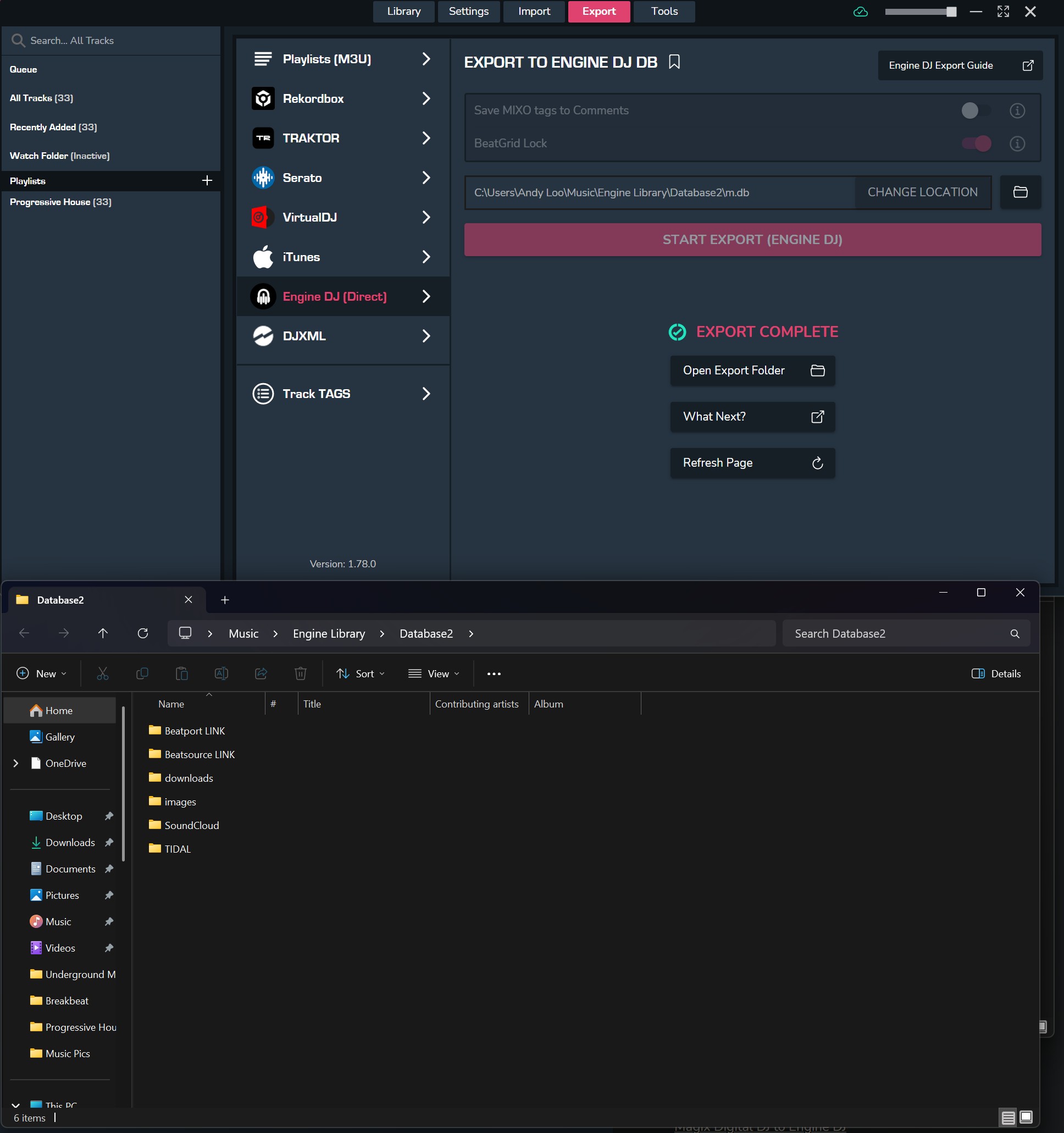Switch Explorer to large thumbnails view
Screen dimensions: 1064x1133
1026,1118
